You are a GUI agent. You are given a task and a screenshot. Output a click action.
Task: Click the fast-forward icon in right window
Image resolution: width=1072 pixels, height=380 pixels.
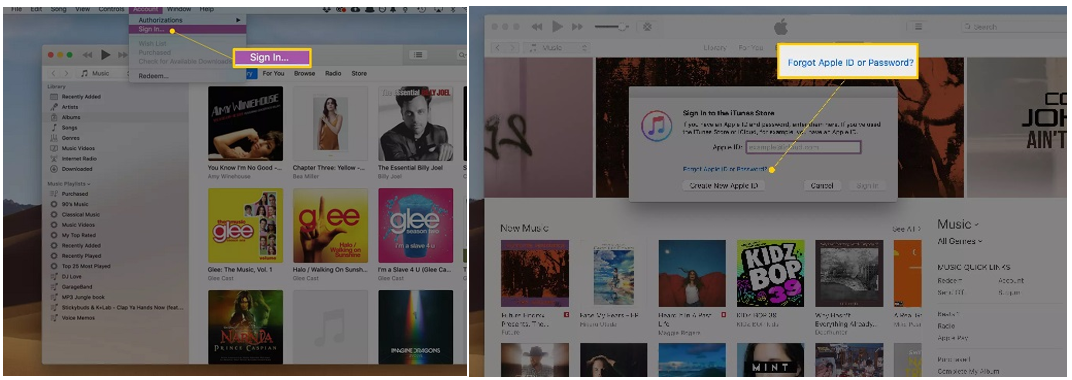point(578,27)
